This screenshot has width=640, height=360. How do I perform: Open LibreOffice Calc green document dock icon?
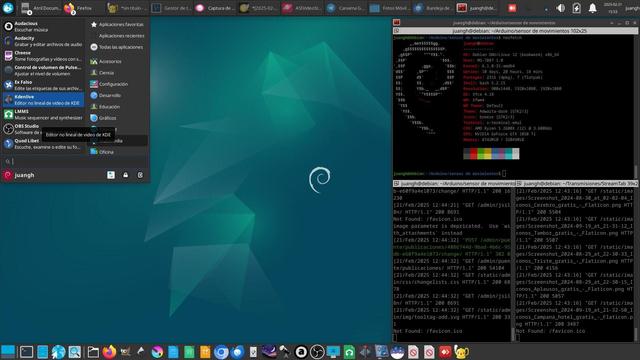click(189, 352)
